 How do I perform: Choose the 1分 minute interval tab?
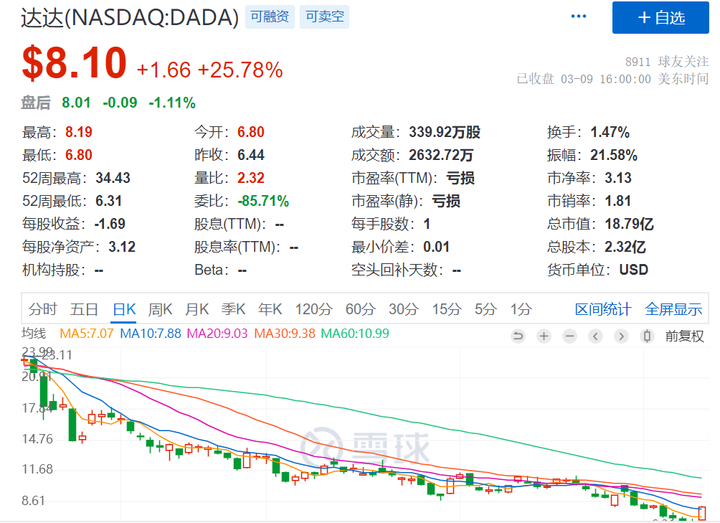pos(521,309)
